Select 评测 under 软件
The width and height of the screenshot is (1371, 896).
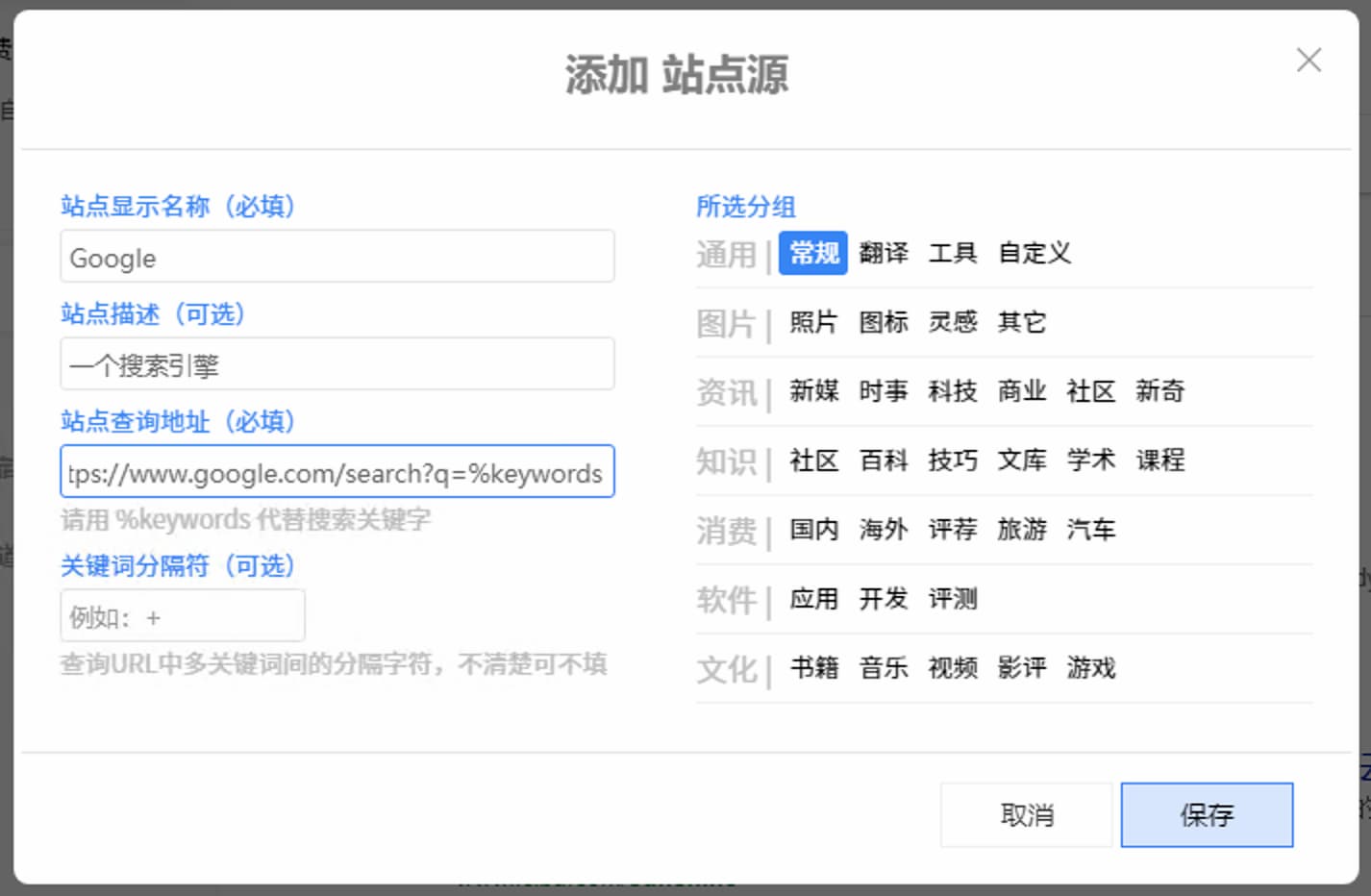tap(953, 599)
